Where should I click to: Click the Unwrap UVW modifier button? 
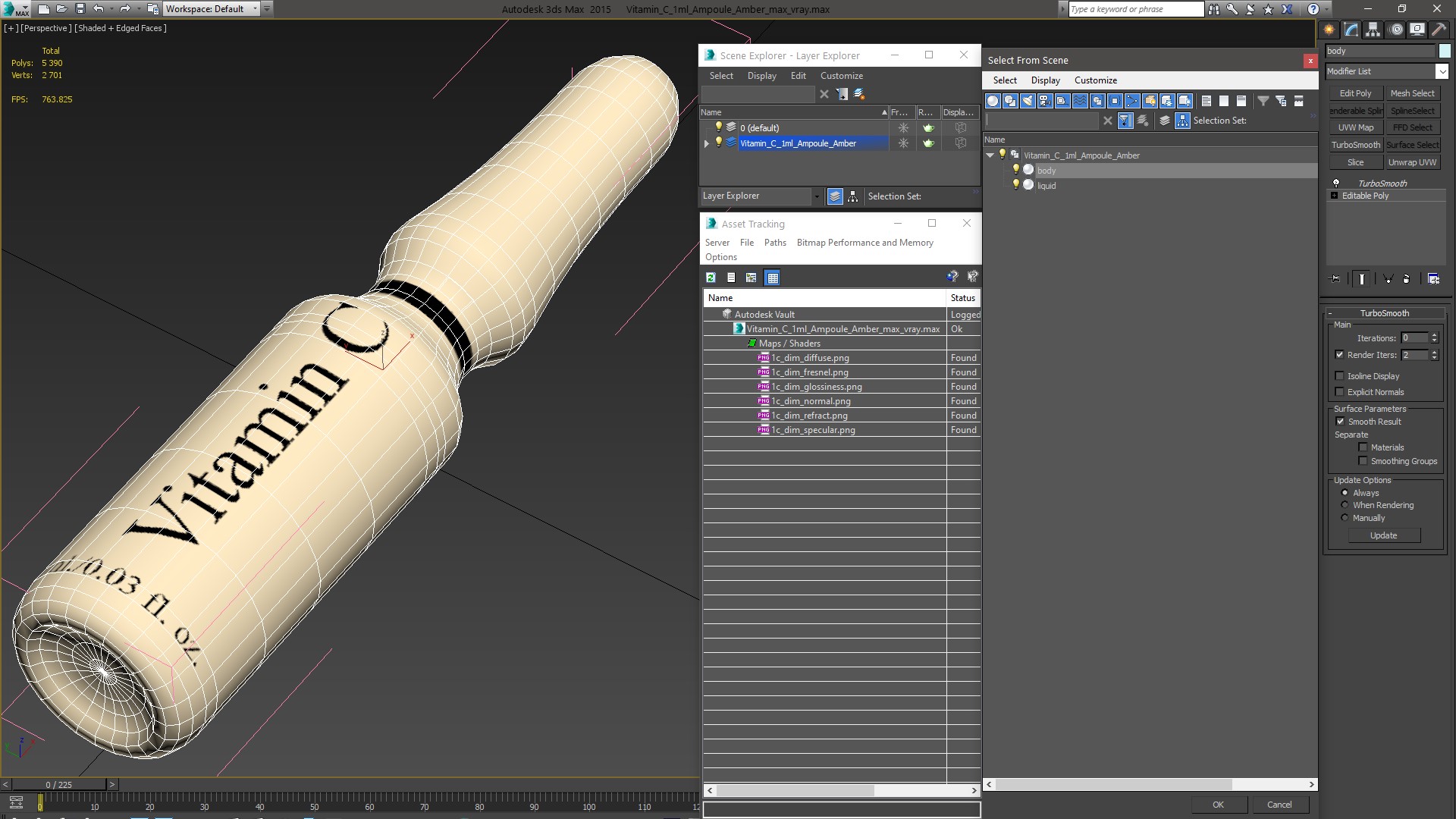pos(1412,162)
